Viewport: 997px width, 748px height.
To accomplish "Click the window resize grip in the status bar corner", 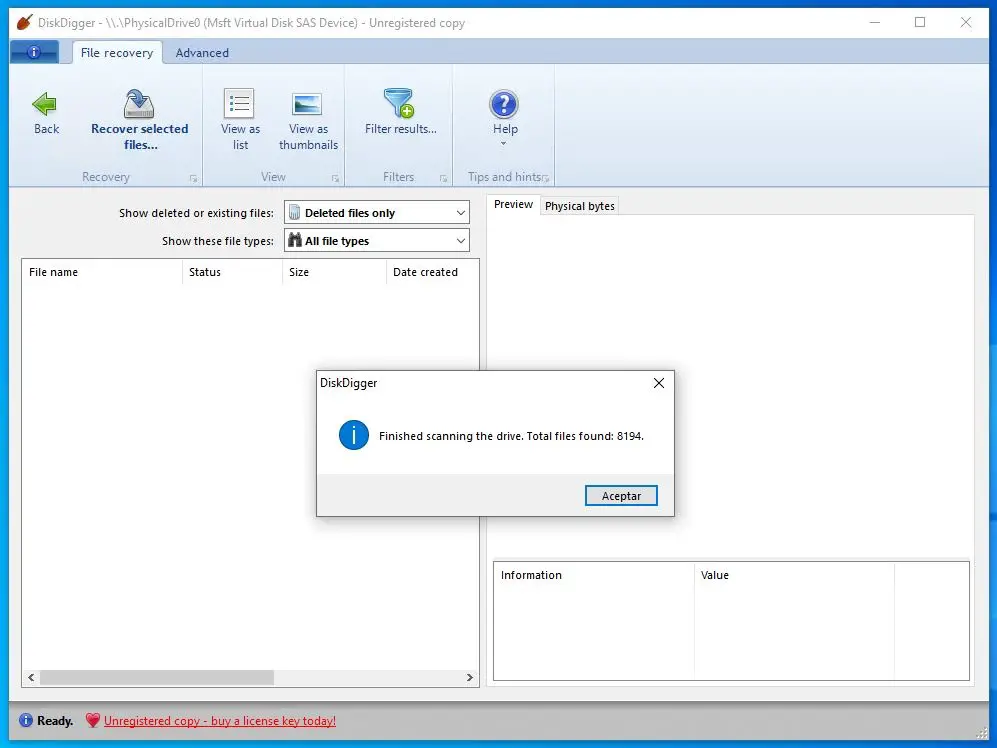I will coord(982,733).
